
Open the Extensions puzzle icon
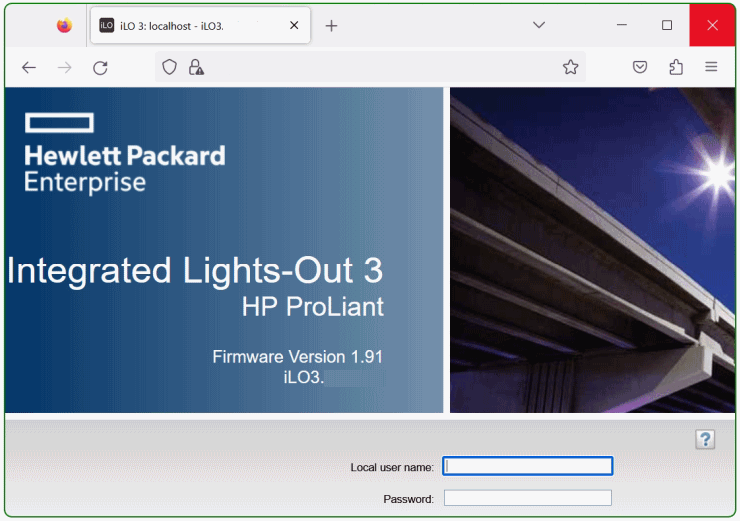(676, 67)
